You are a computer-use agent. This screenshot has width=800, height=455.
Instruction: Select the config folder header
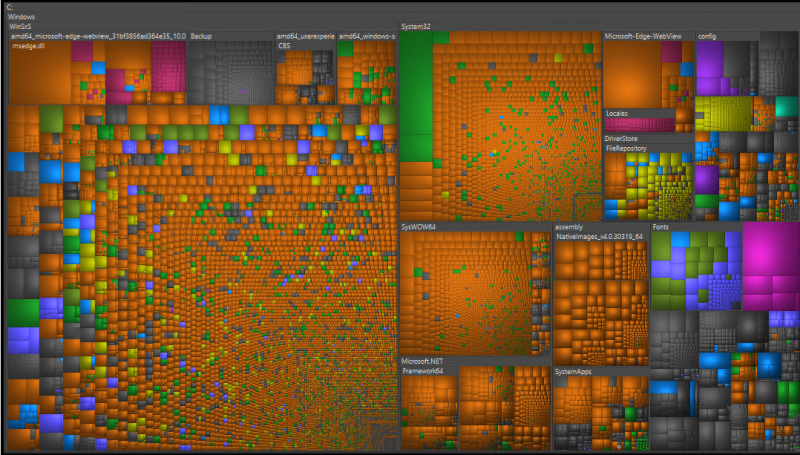pyautogui.click(x=707, y=36)
